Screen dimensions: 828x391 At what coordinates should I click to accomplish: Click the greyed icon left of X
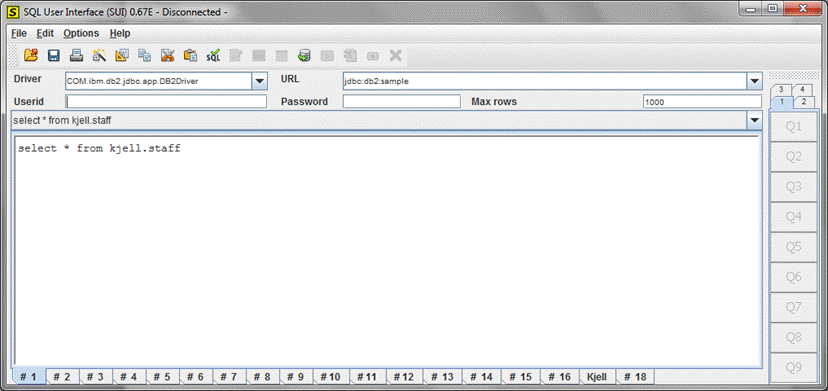tap(373, 55)
